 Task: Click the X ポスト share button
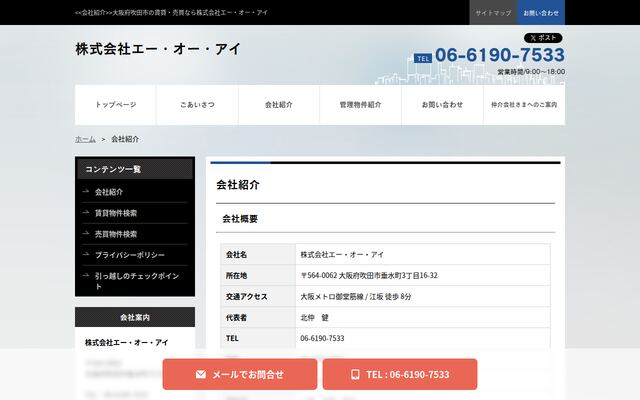tap(543, 38)
